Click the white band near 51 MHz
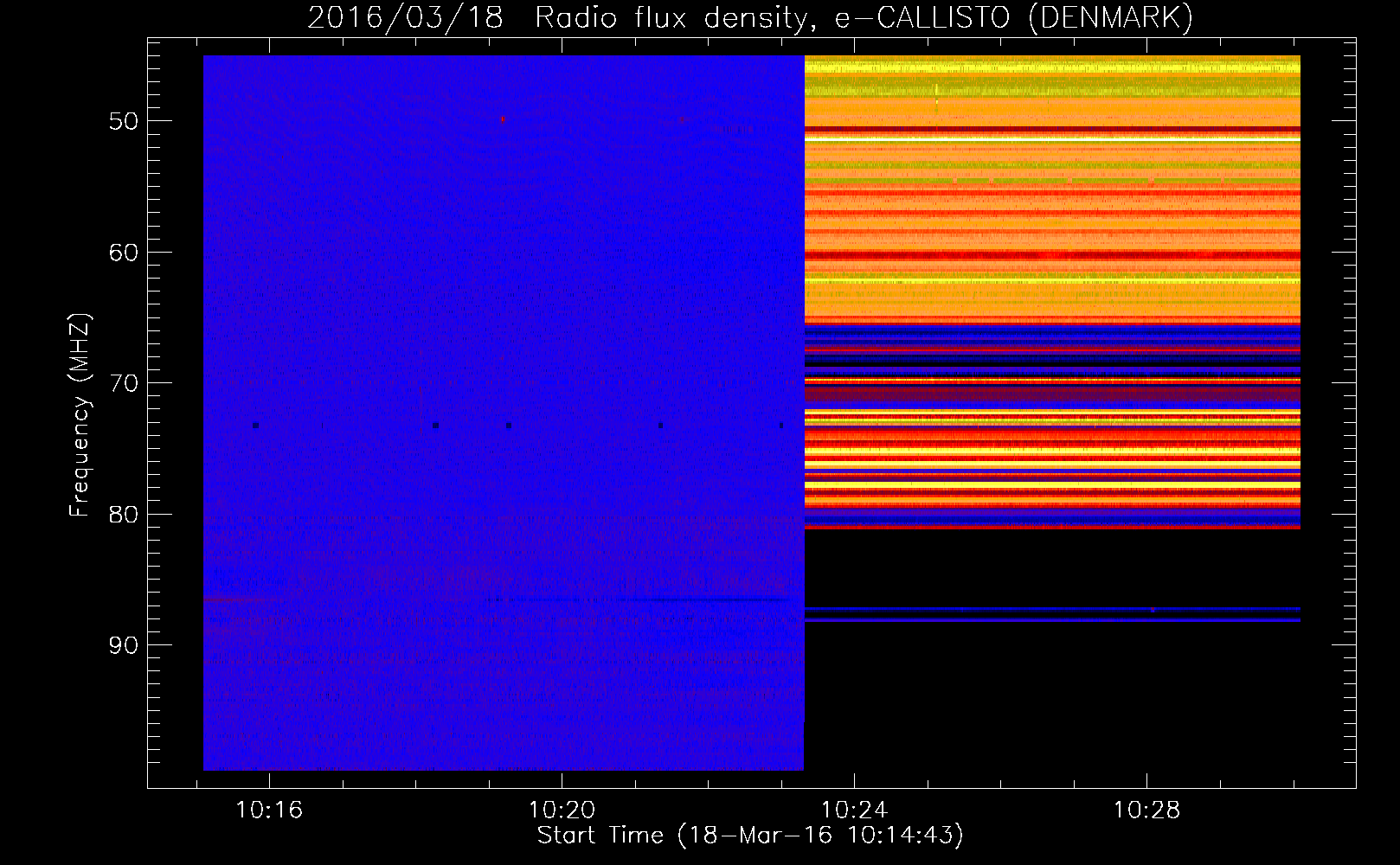This screenshot has width=1400, height=865. 1052,138
